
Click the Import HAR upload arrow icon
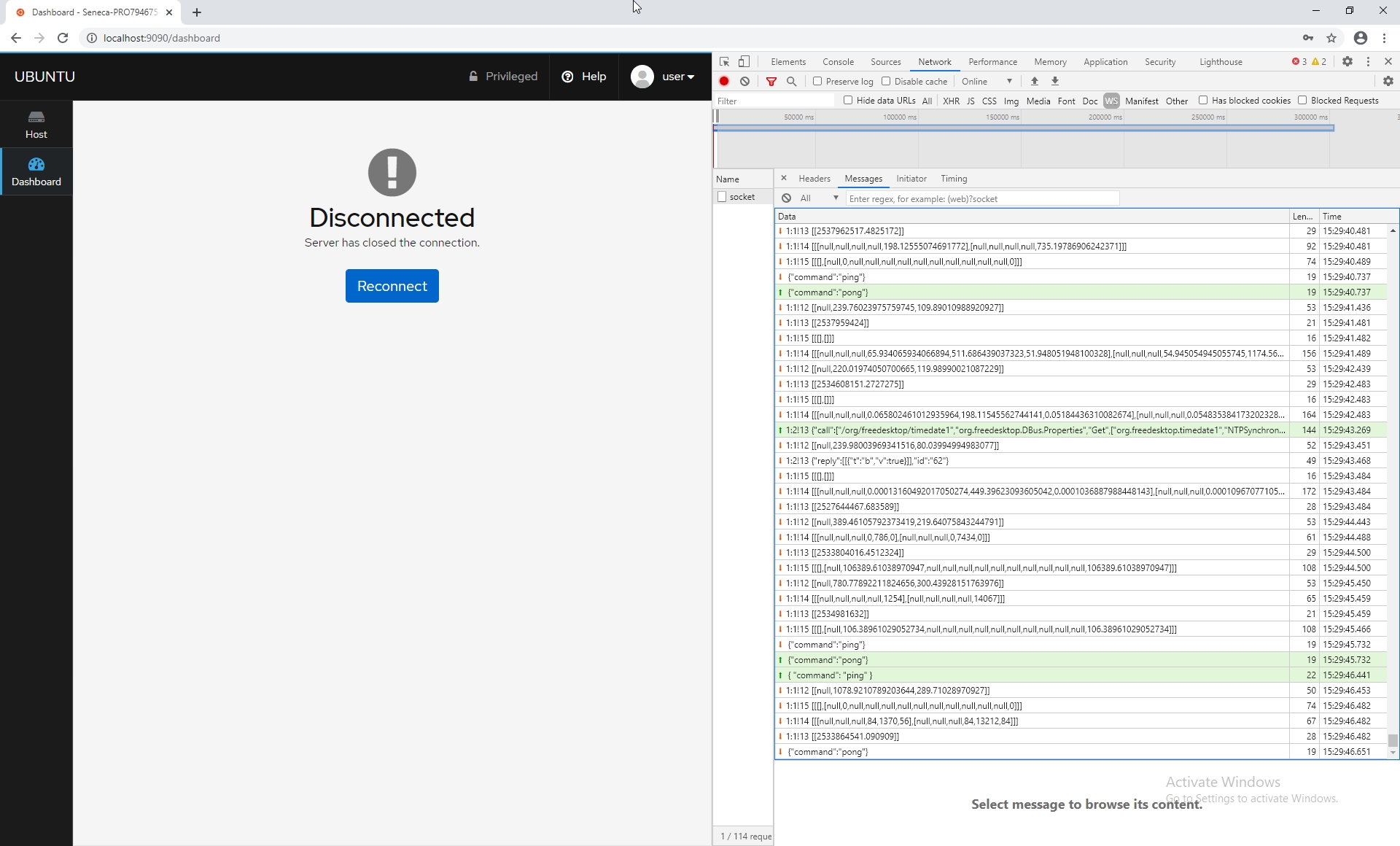[1034, 82]
